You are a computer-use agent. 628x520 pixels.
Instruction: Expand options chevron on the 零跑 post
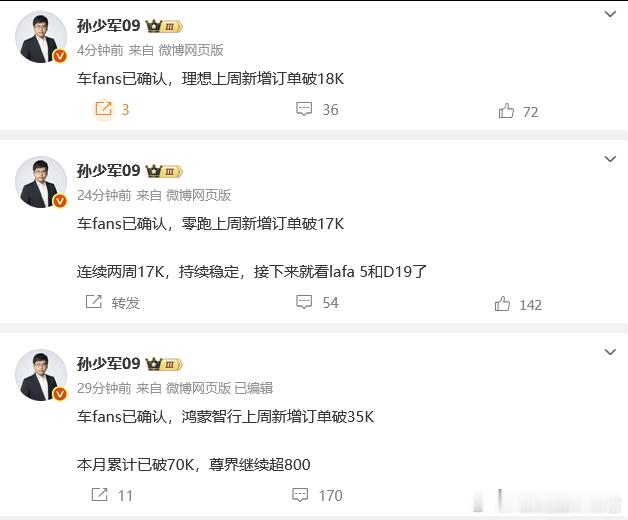click(x=610, y=159)
